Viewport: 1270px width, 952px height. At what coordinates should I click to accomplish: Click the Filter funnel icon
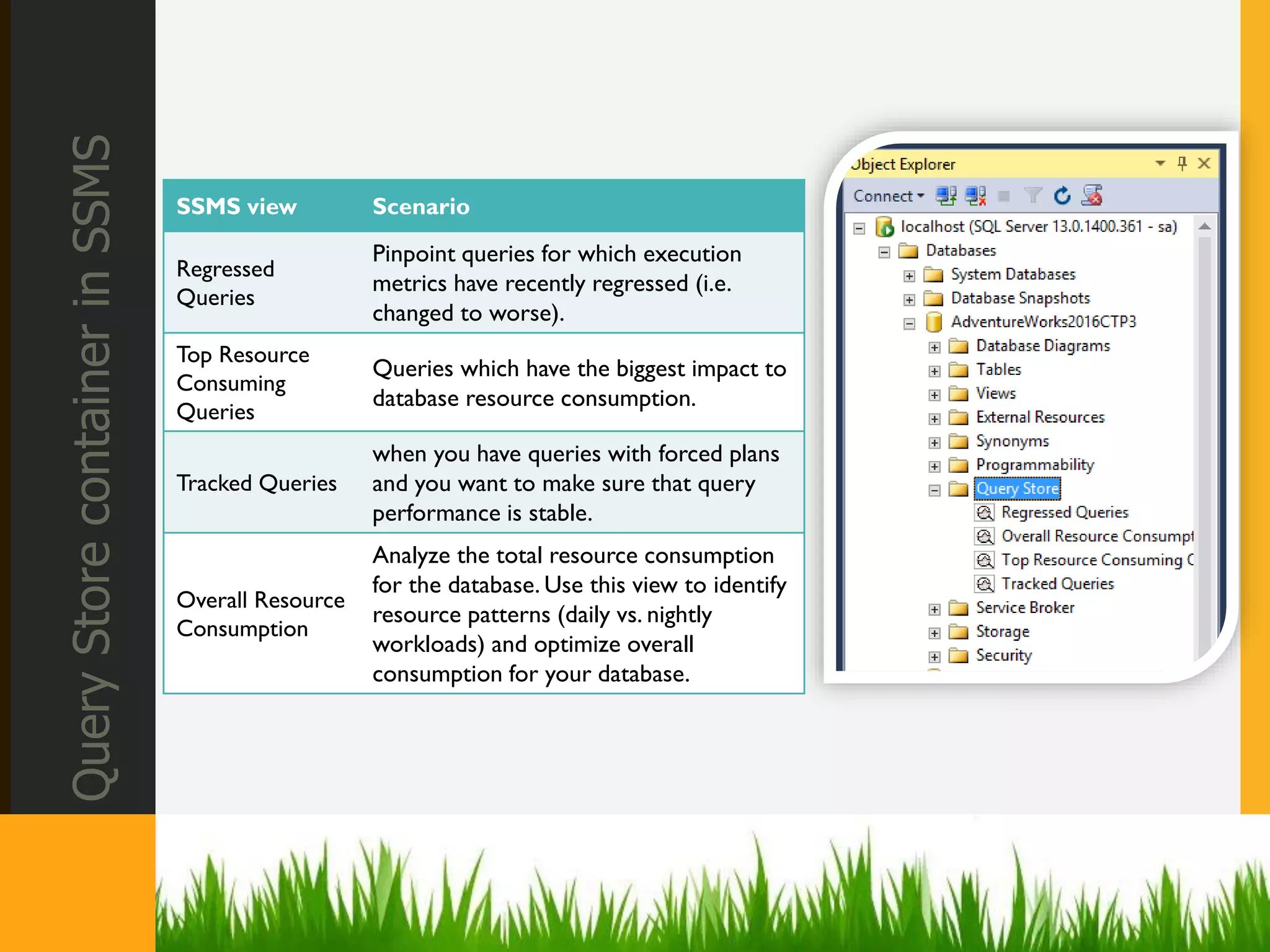pyautogui.click(x=1032, y=196)
